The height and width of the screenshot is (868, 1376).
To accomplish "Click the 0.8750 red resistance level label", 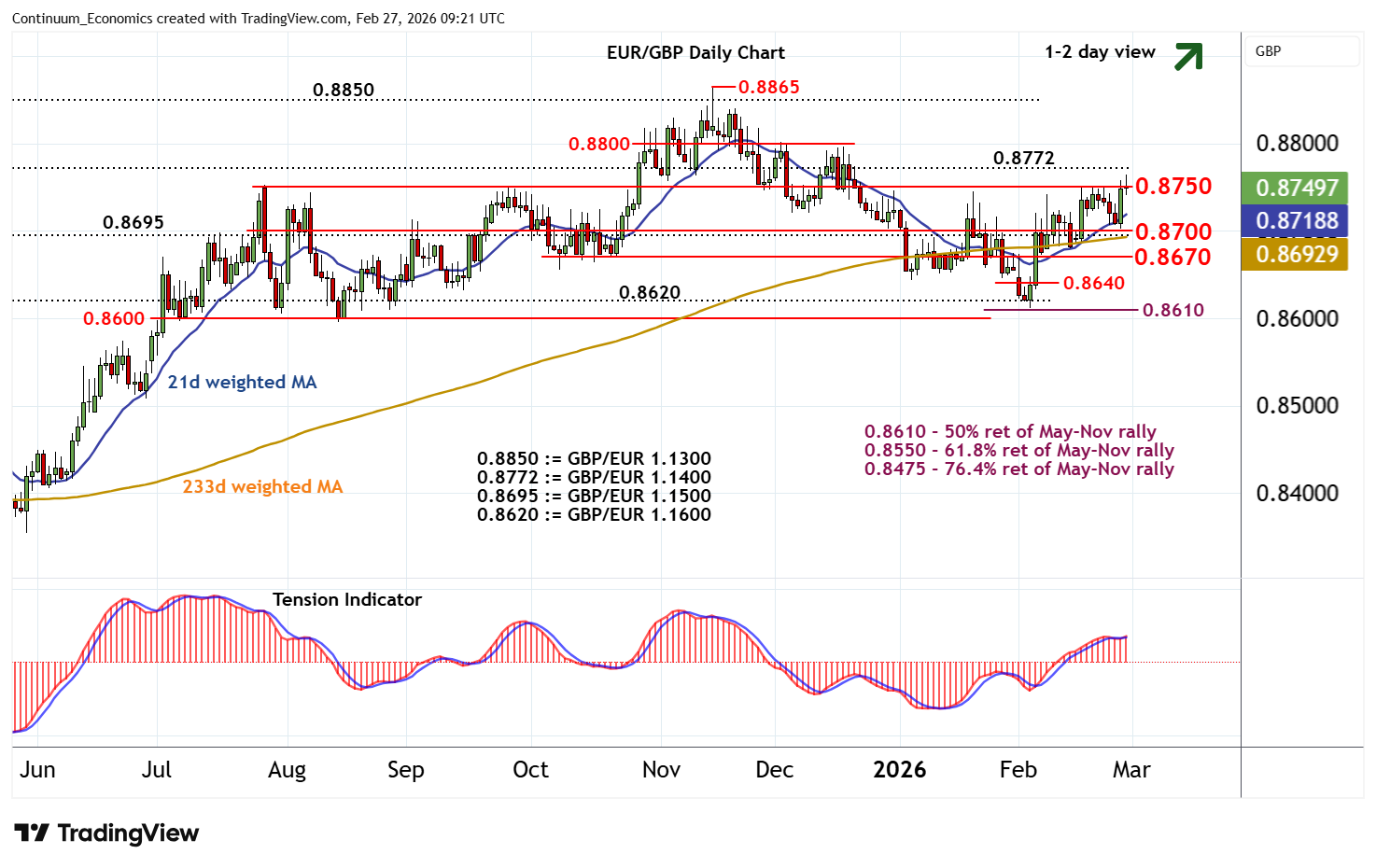I will pos(1173,187).
